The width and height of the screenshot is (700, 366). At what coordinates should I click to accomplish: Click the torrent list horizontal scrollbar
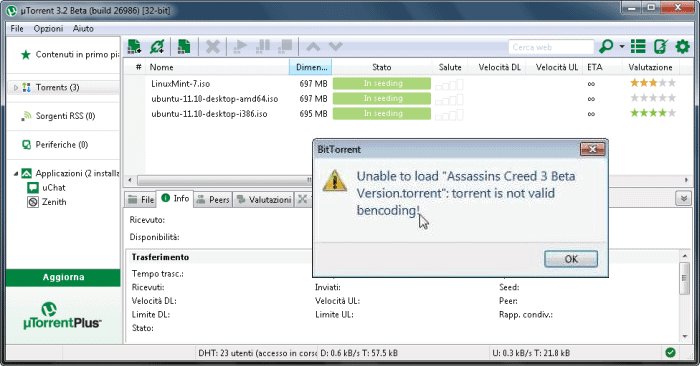(224, 180)
